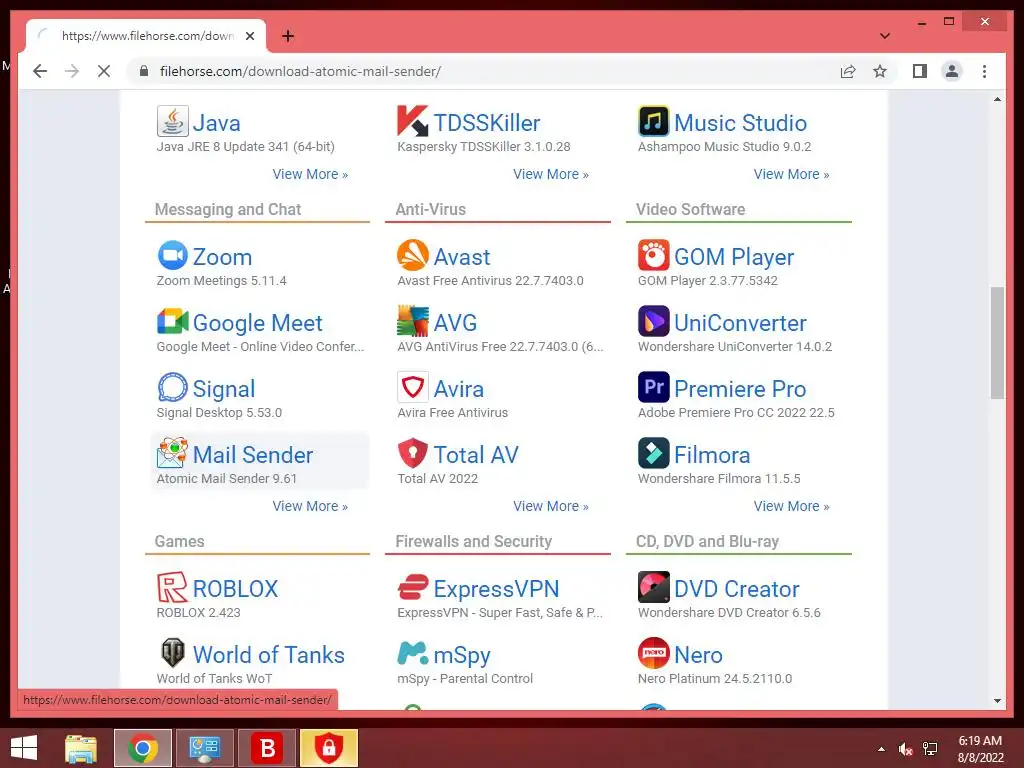1024x768 pixels.
Task: View More below Music Studio entry
Action: tap(792, 174)
